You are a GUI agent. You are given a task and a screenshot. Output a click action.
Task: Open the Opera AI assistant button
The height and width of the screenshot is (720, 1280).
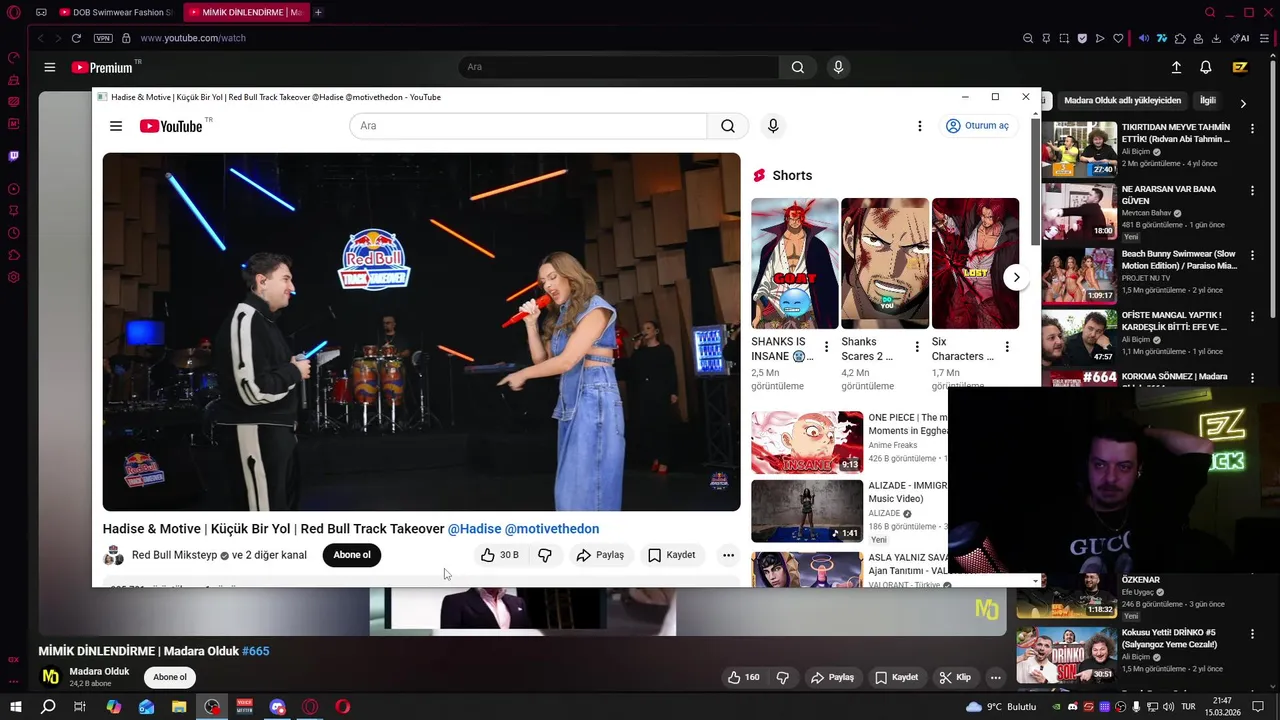1240,38
